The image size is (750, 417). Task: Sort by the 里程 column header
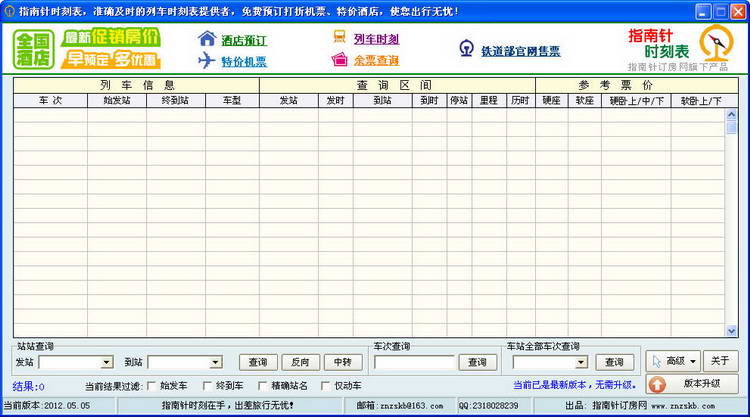click(x=489, y=100)
